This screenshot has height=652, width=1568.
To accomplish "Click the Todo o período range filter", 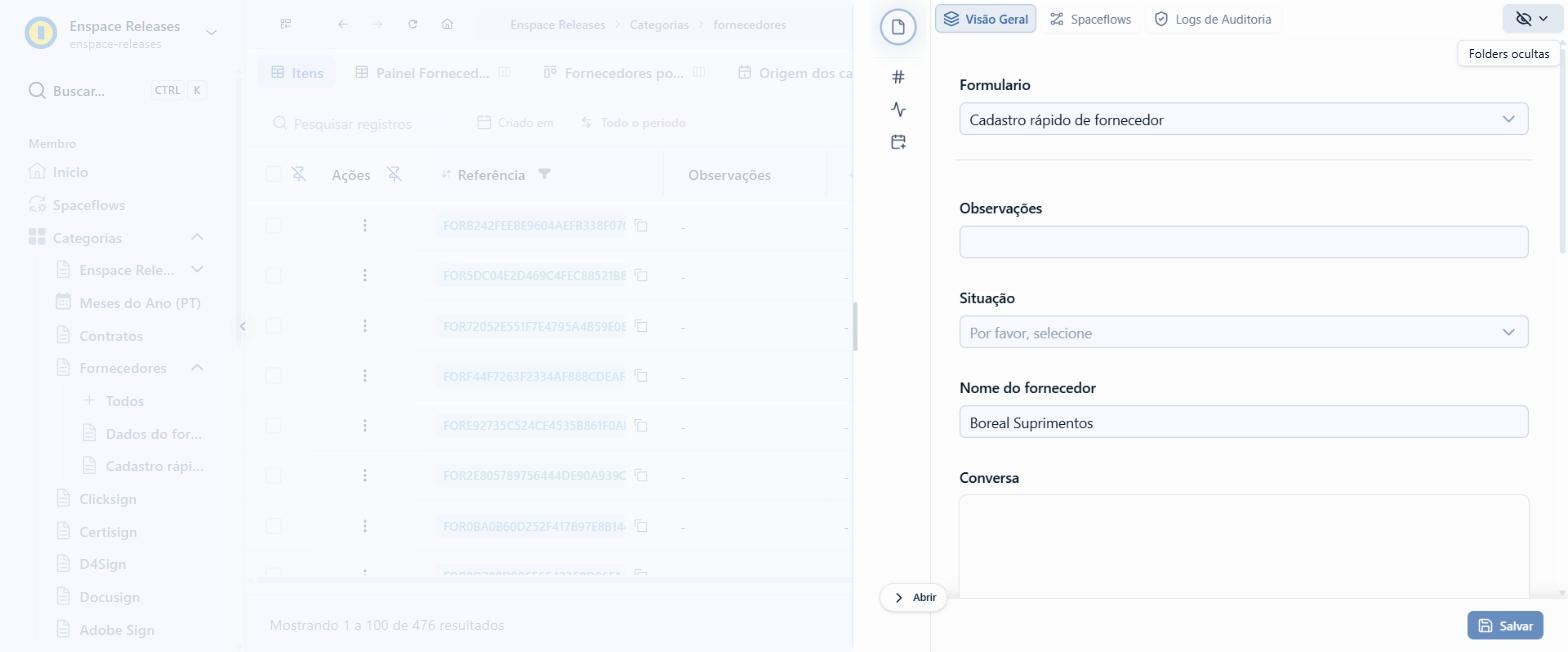I will 633,122.
